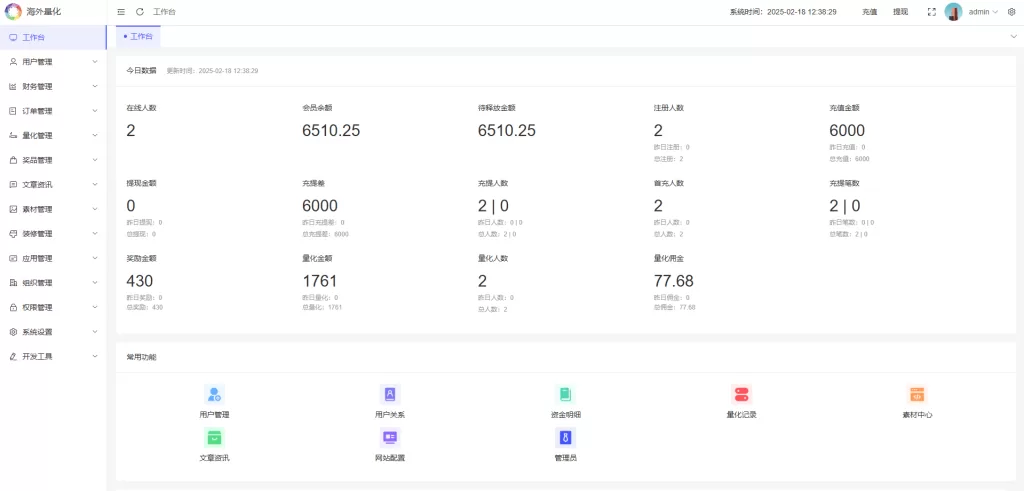Image resolution: width=1024 pixels, height=491 pixels.
Task: Click the 应用管理 icon in sidebar
Action: point(13,259)
